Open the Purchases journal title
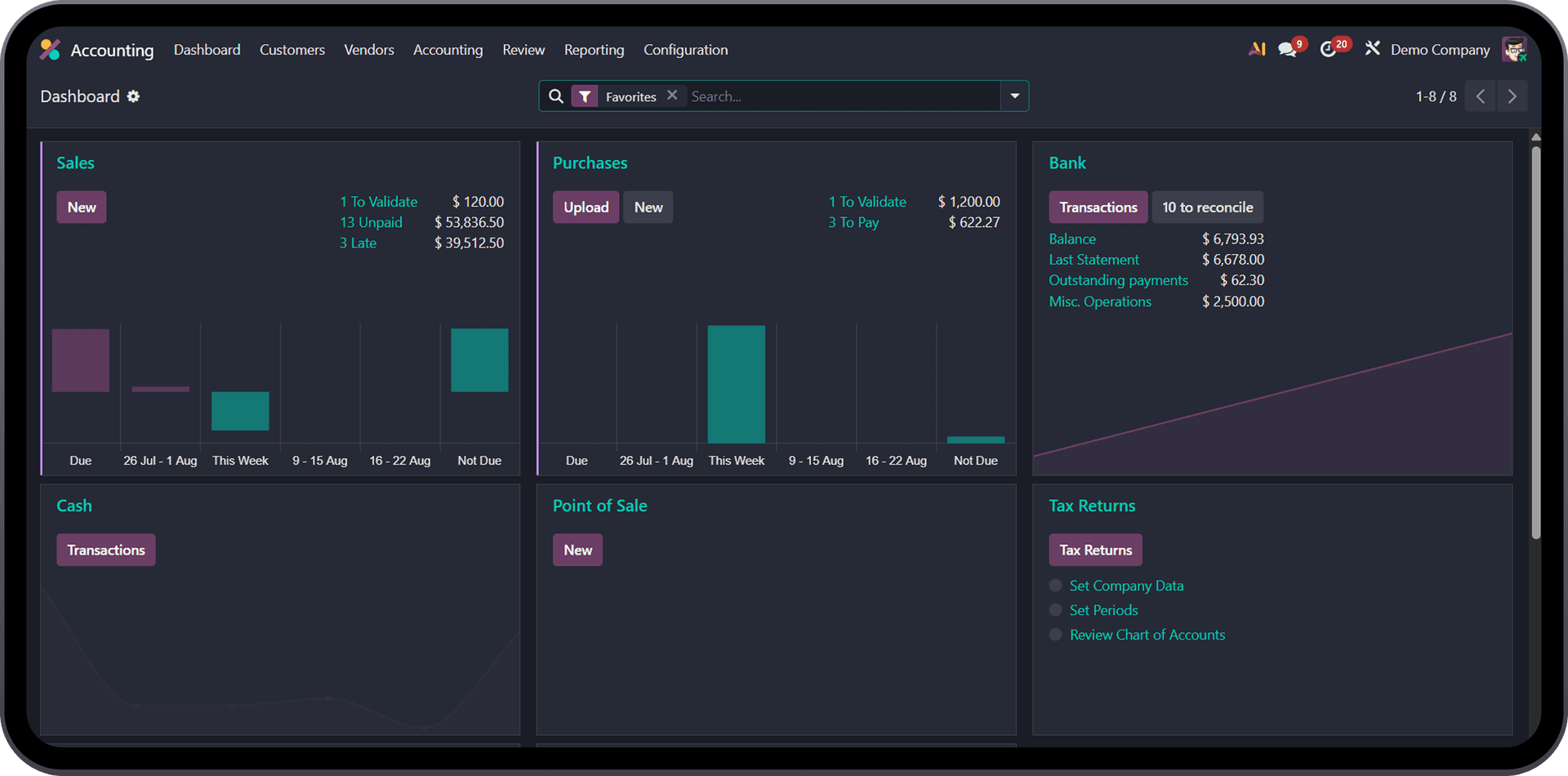The width and height of the screenshot is (1568, 776). (590, 163)
